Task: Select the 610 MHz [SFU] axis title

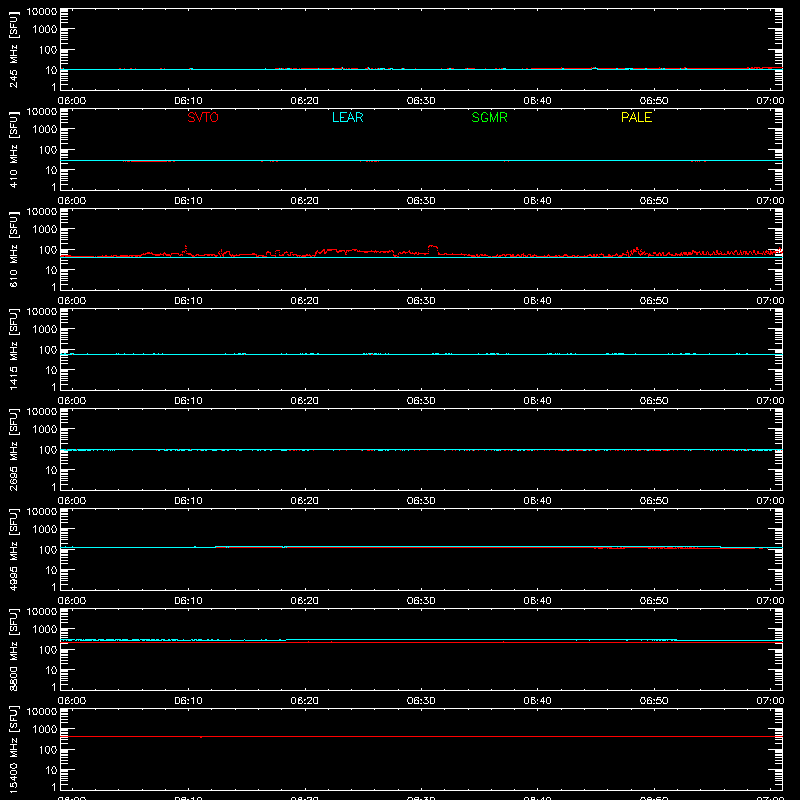Action: click(x=13, y=250)
